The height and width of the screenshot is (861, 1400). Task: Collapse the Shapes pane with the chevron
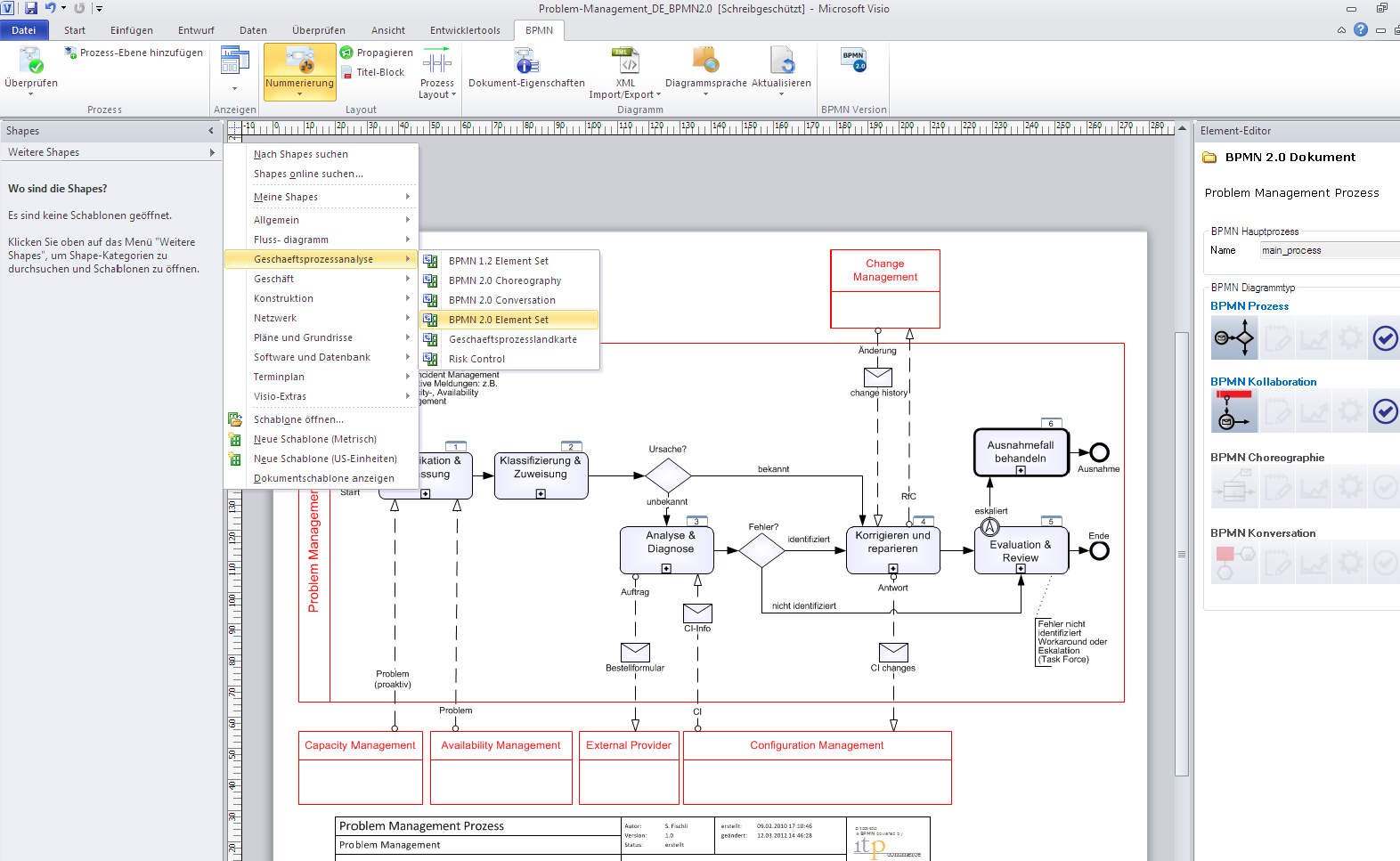pos(211,131)
